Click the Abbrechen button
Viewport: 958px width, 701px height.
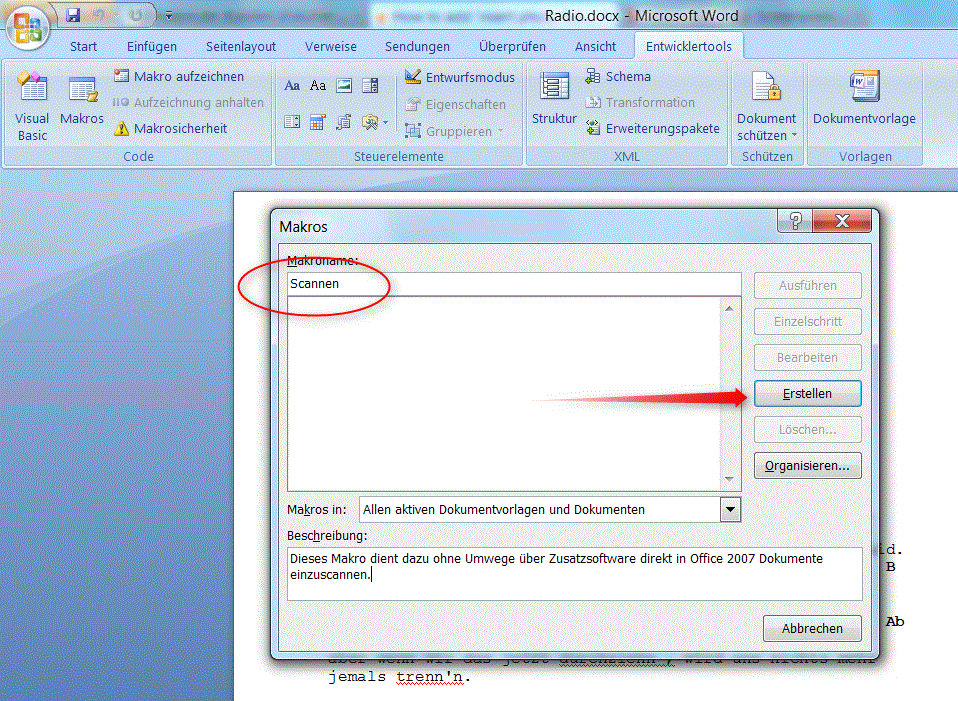coord(812,629)
